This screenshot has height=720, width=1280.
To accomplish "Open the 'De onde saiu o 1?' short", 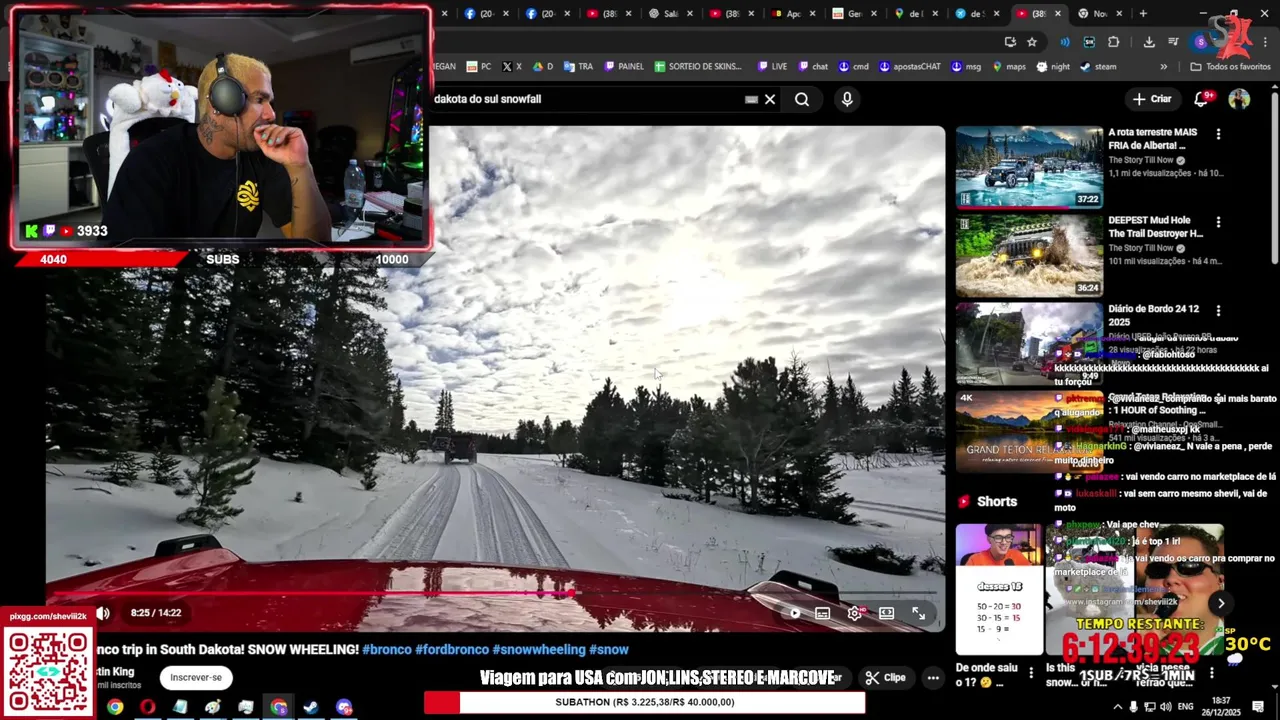I will 998,590.
